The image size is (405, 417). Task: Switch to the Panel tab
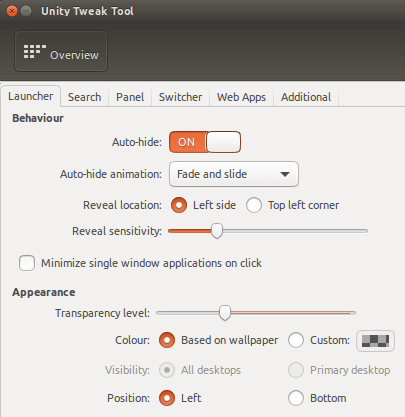130,97
